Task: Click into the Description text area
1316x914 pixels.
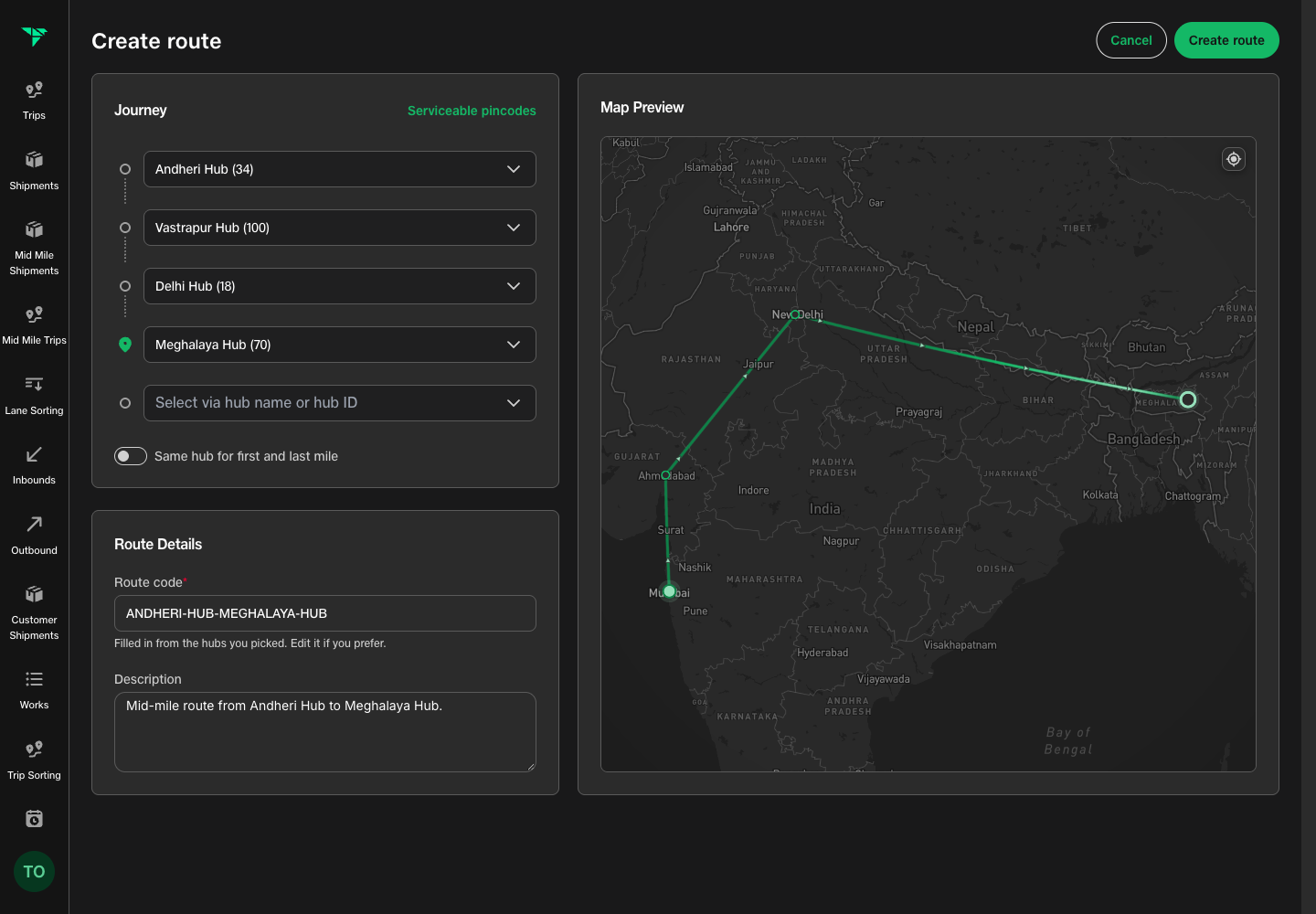Action: tap(325, 732)
